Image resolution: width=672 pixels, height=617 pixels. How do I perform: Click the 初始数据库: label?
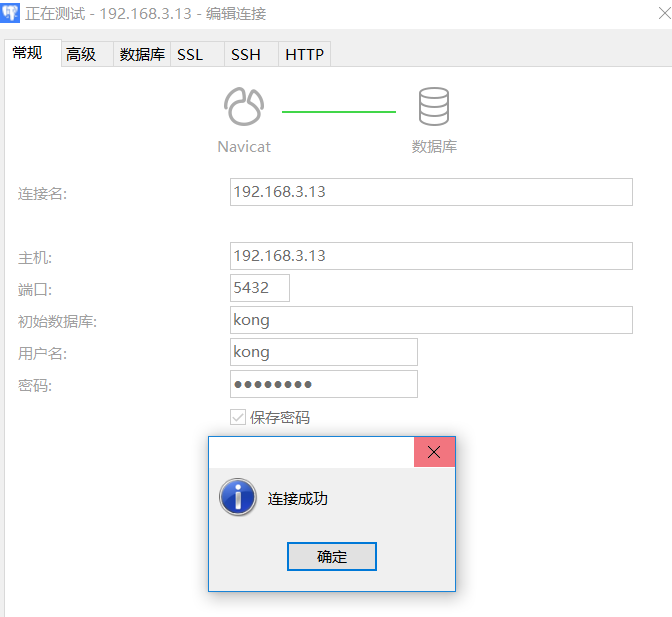coord(57,322)
